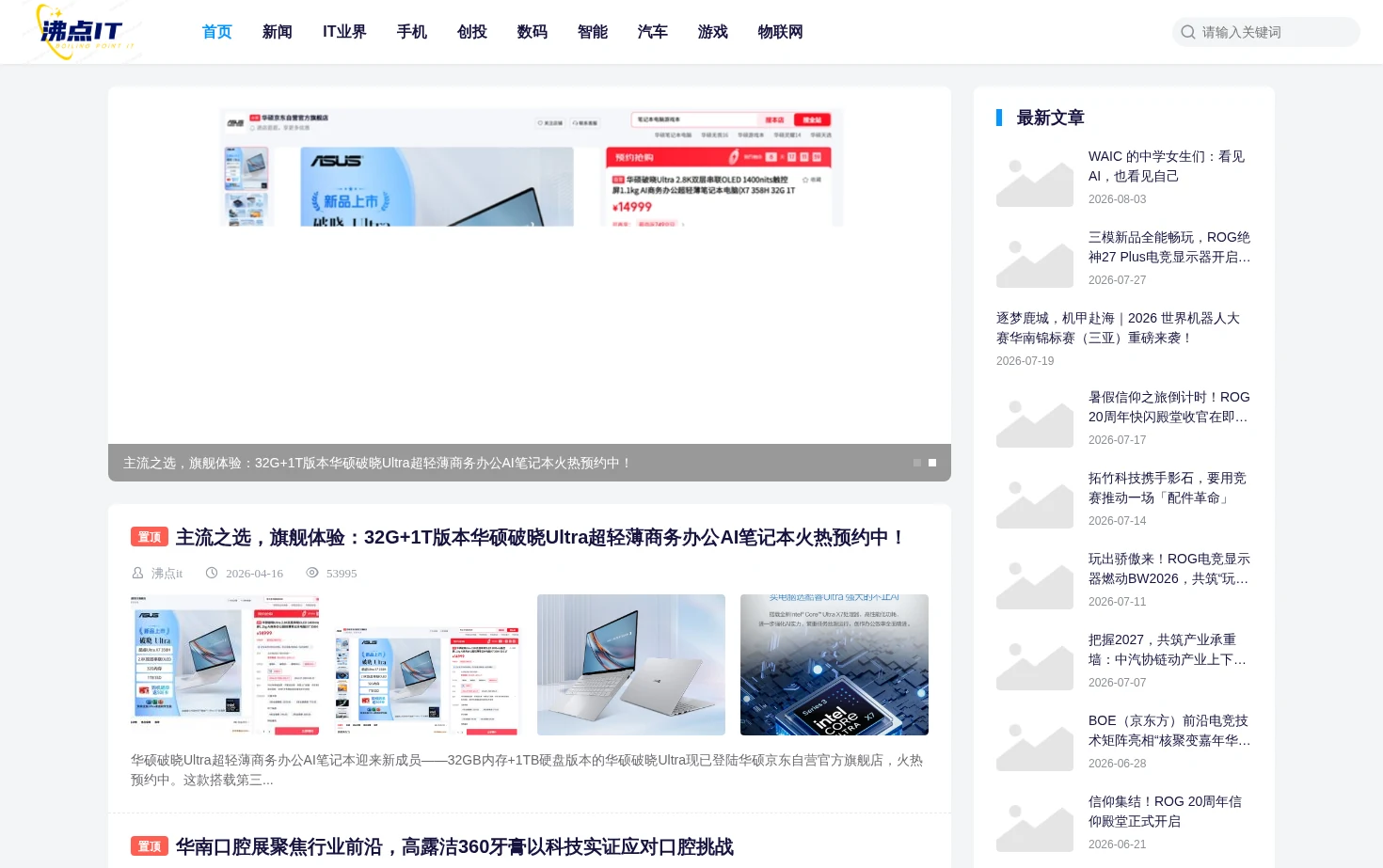Viewport: 1383px width, 868px height.
Task: Click the view count 53995
Action: 342,573
